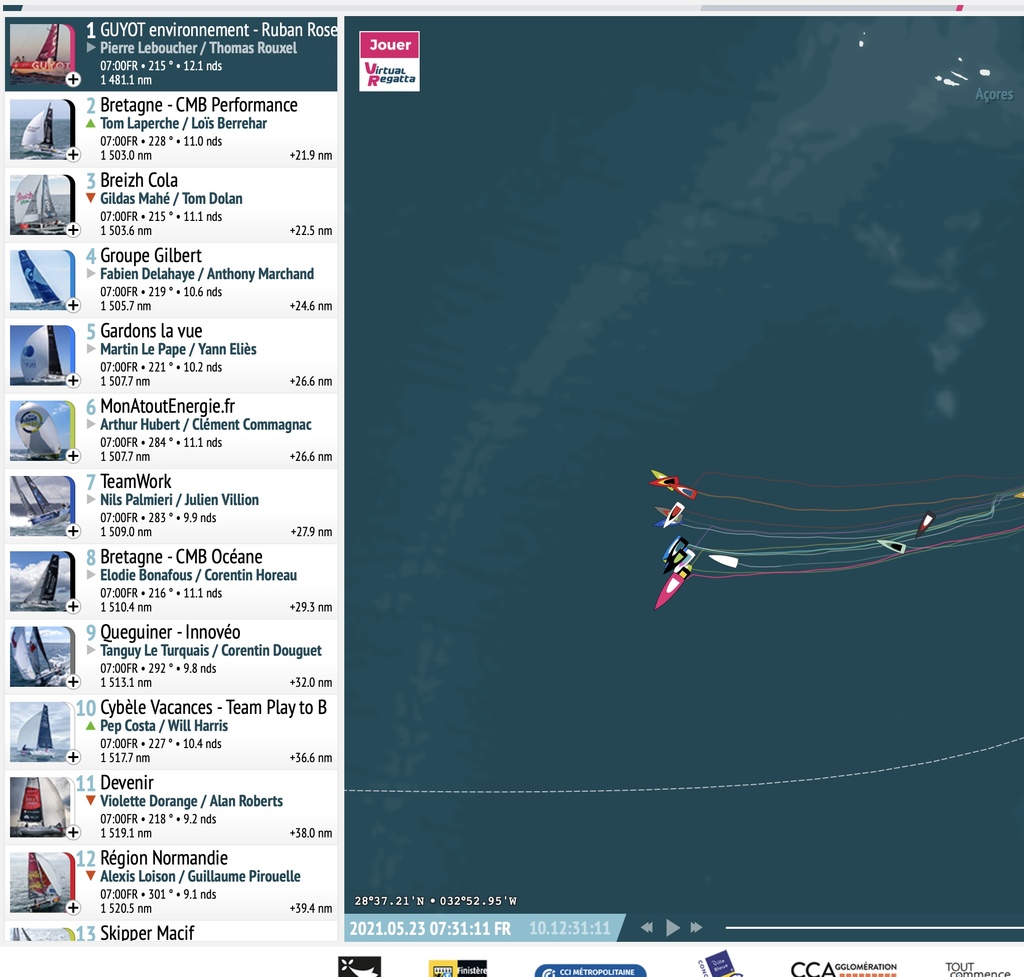Screen dimensions: 1024x977
Task: Select the 'TeamWork' team name
Action: pyautogui.click(x=136, y=481)
